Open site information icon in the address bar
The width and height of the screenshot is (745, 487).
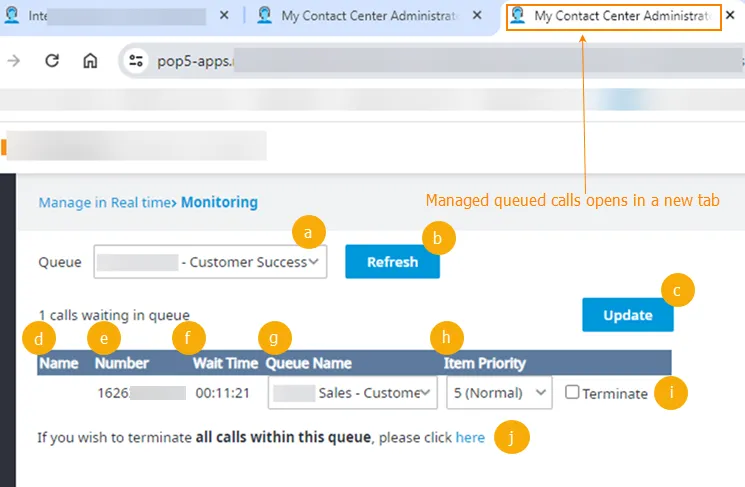[136, 60]
